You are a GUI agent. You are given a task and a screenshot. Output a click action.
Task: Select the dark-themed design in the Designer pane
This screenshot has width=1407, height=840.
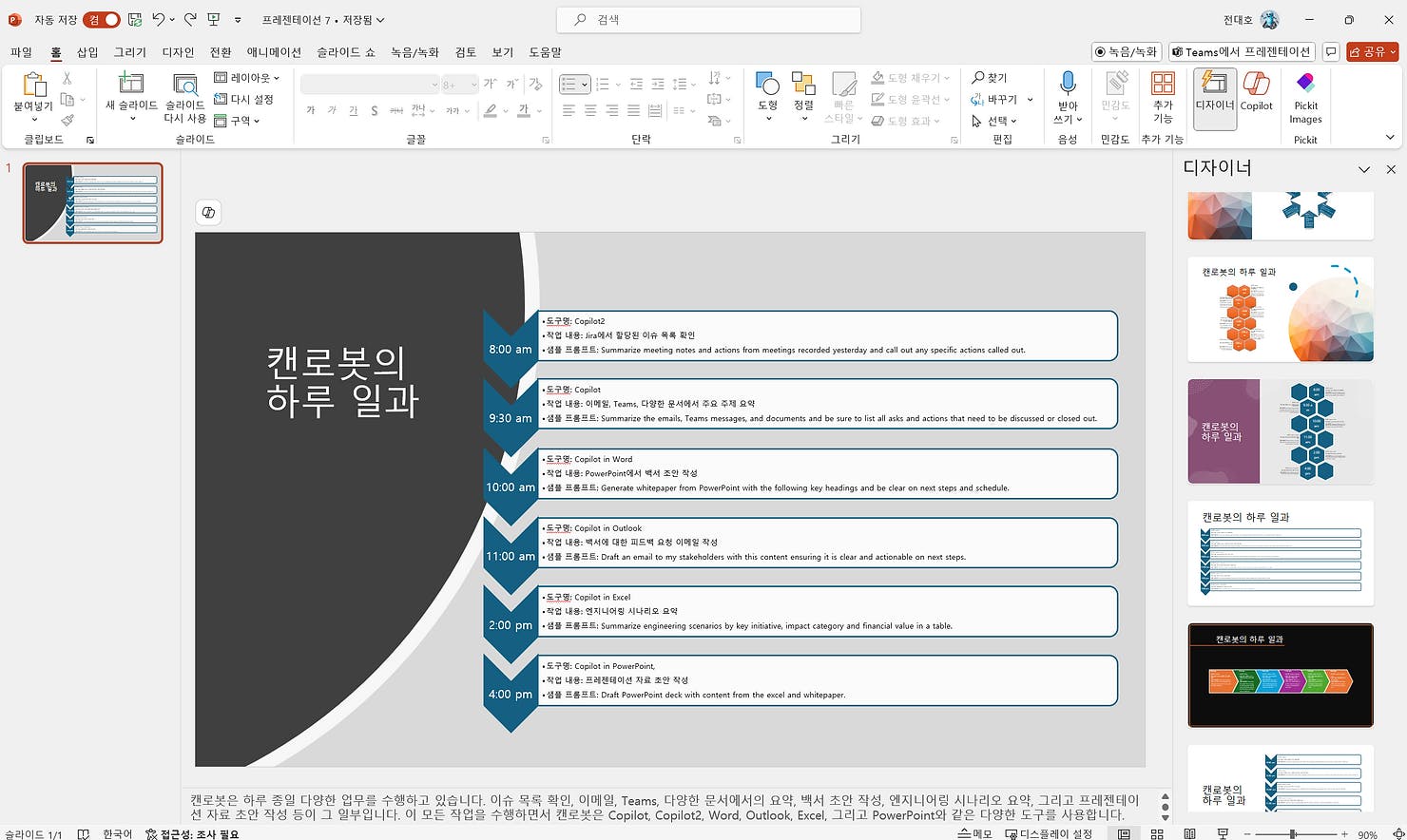pos(1280,675)
